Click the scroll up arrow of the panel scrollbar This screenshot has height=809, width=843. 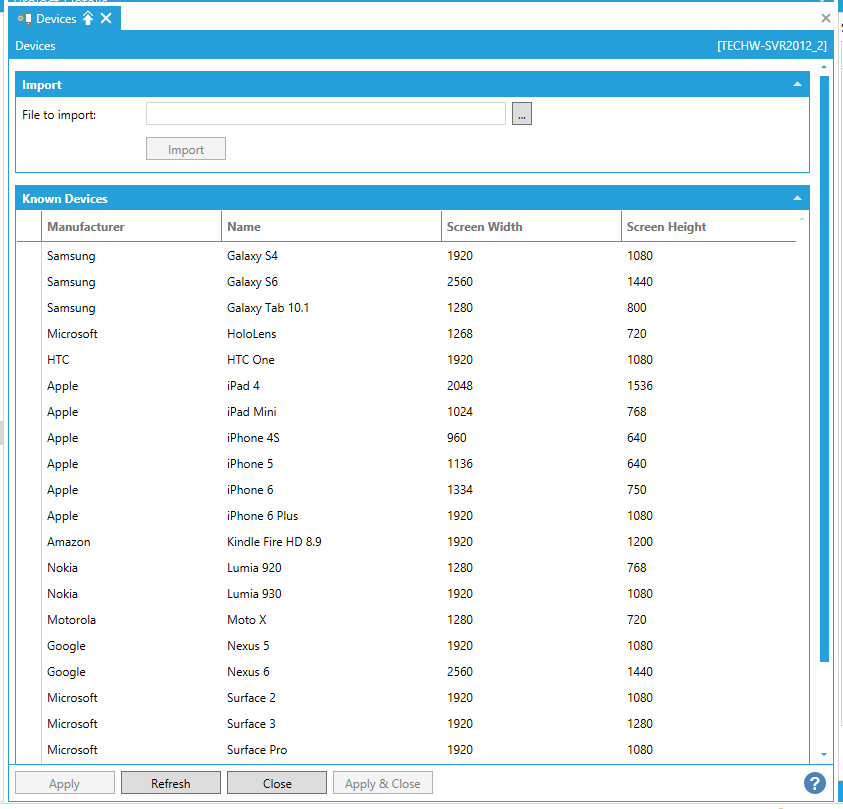point(824,68)
